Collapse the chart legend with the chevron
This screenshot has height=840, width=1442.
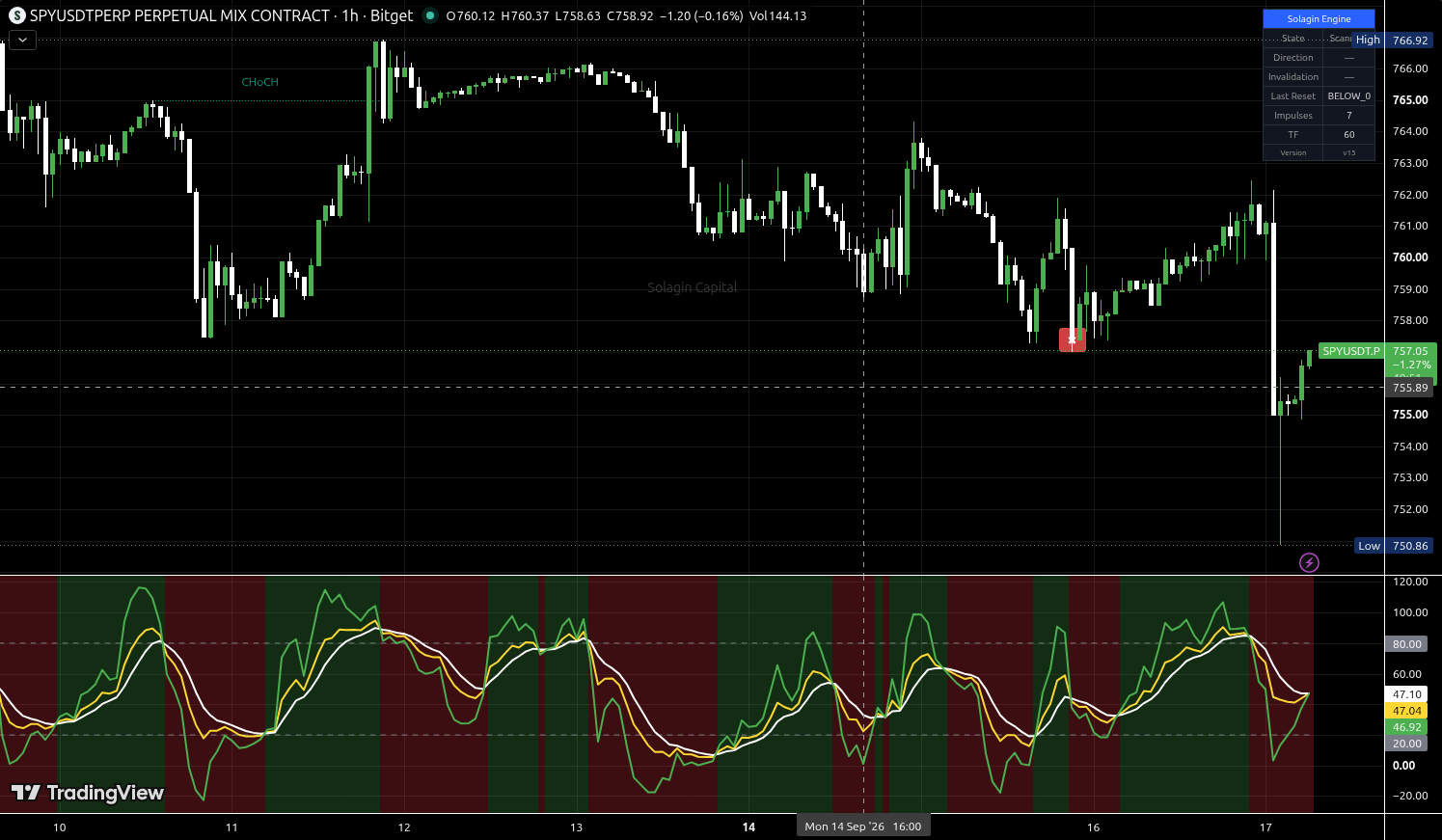click(22, 40)
